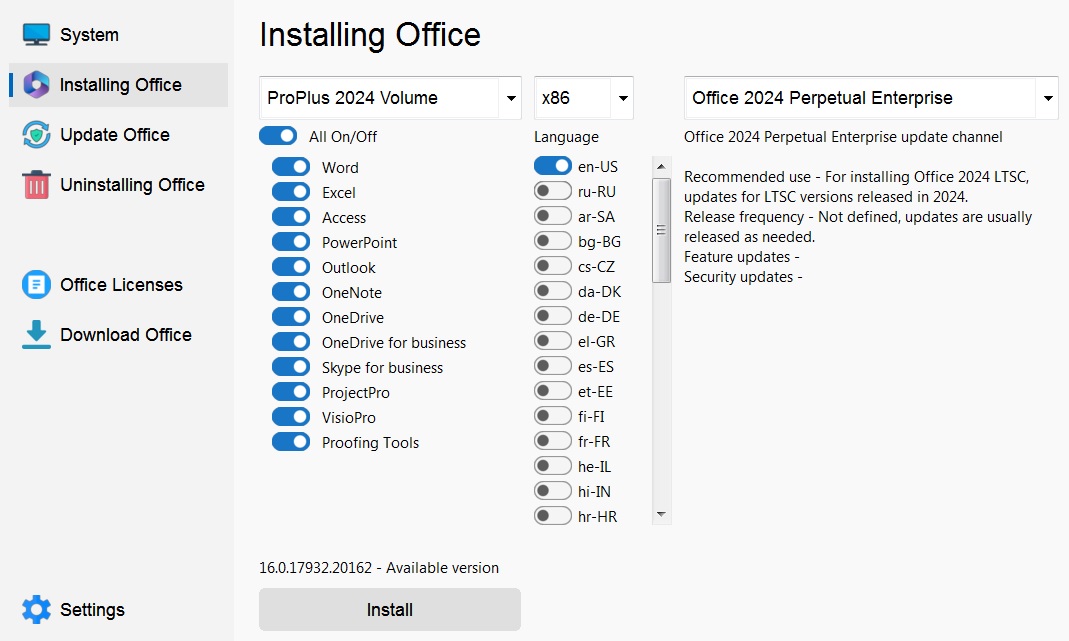Screen dimensions: 1069x641
Task: Enable the cs-CZ language toggle
Action: 553,266
